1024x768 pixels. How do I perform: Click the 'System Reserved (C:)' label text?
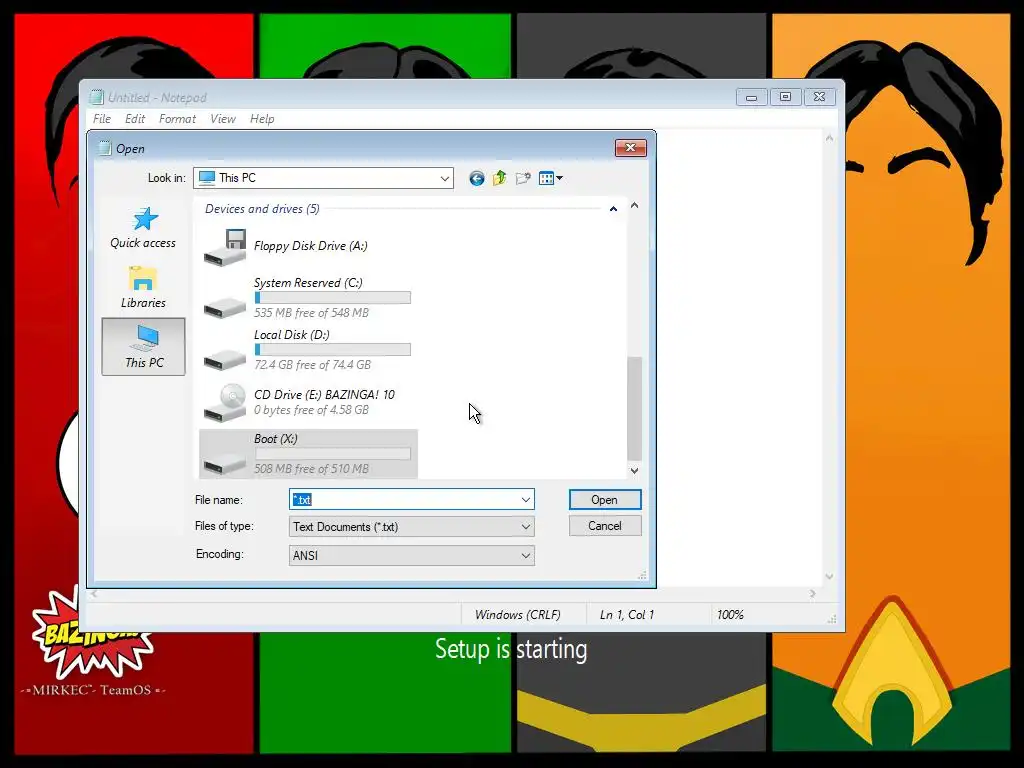tap(308, 283)
